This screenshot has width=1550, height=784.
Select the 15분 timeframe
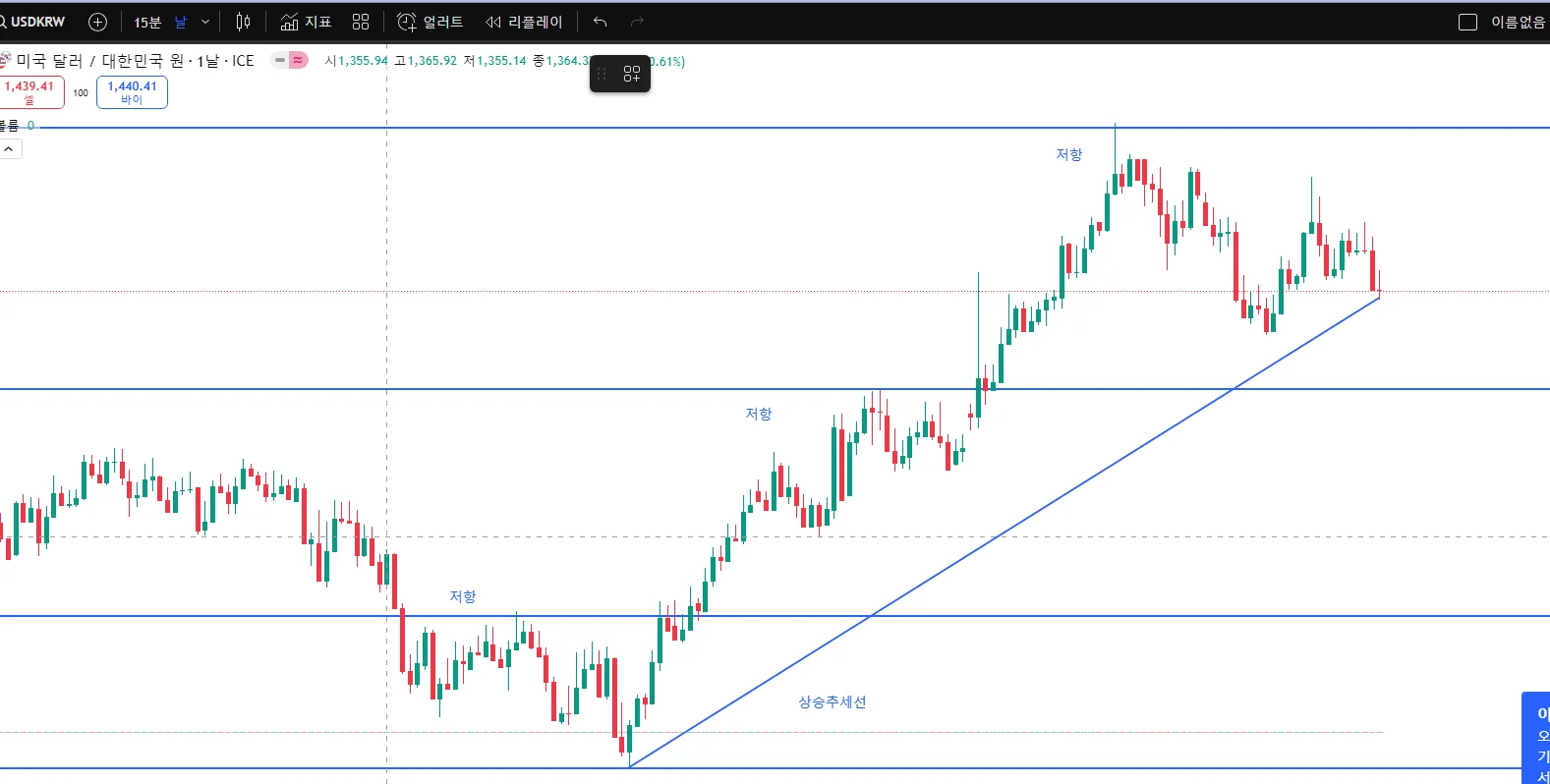click(147, 22)
